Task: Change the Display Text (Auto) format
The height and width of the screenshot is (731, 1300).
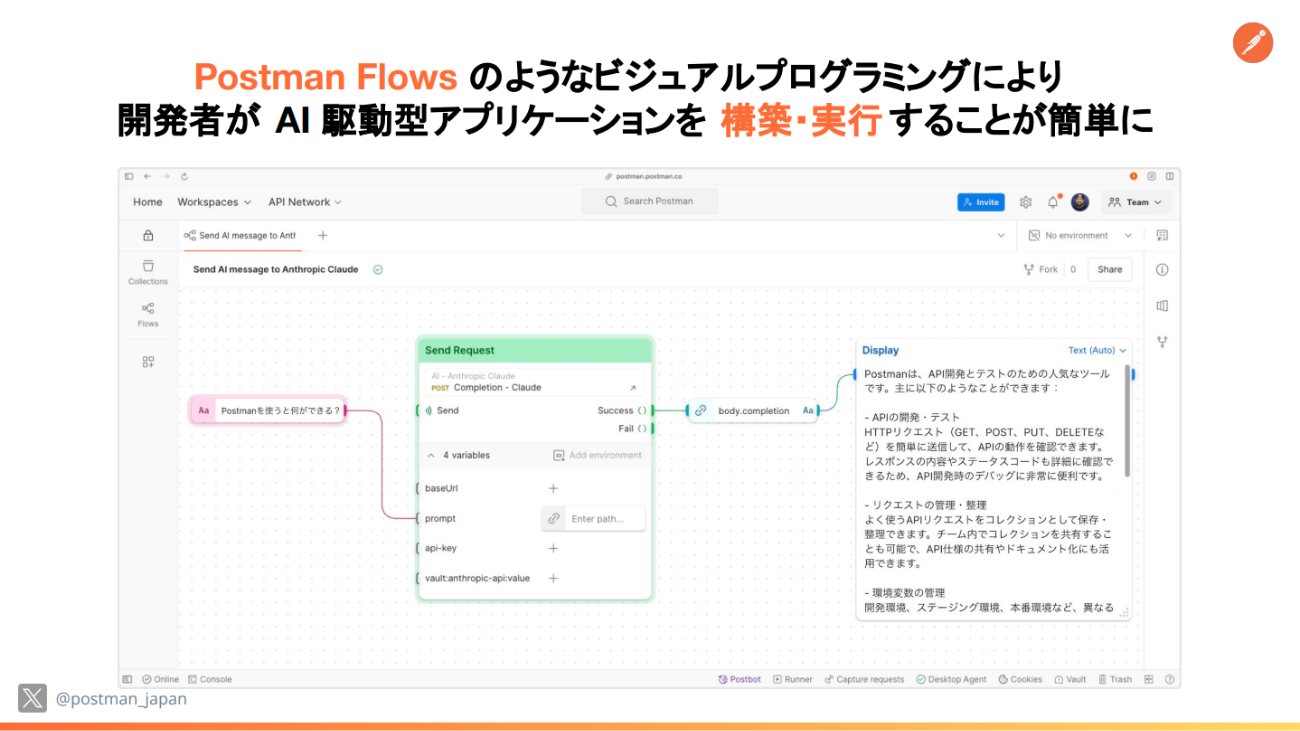Action: pyautogui.click(x=1096, y=350)
